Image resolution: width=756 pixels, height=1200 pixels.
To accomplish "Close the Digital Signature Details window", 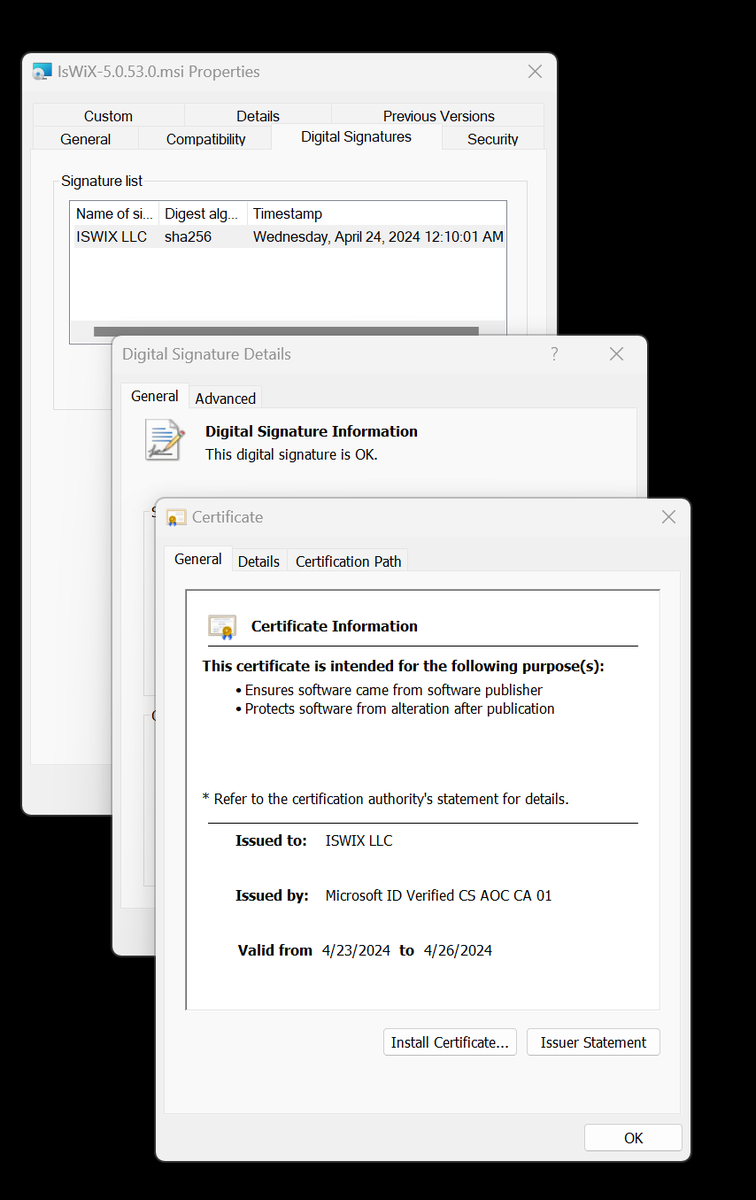I will click(616, 354).
